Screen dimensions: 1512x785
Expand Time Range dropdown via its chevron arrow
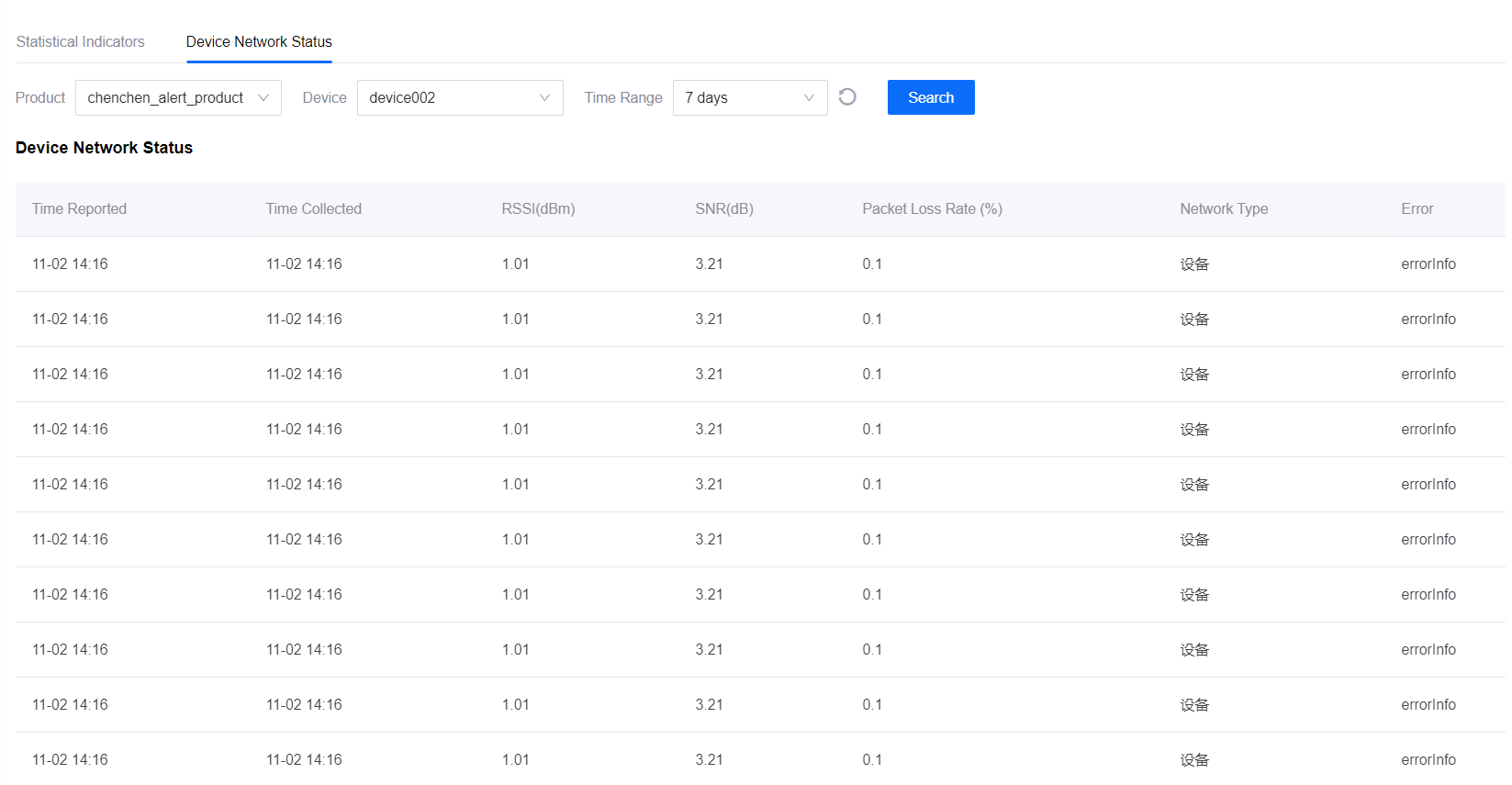(x=809, y=97)
